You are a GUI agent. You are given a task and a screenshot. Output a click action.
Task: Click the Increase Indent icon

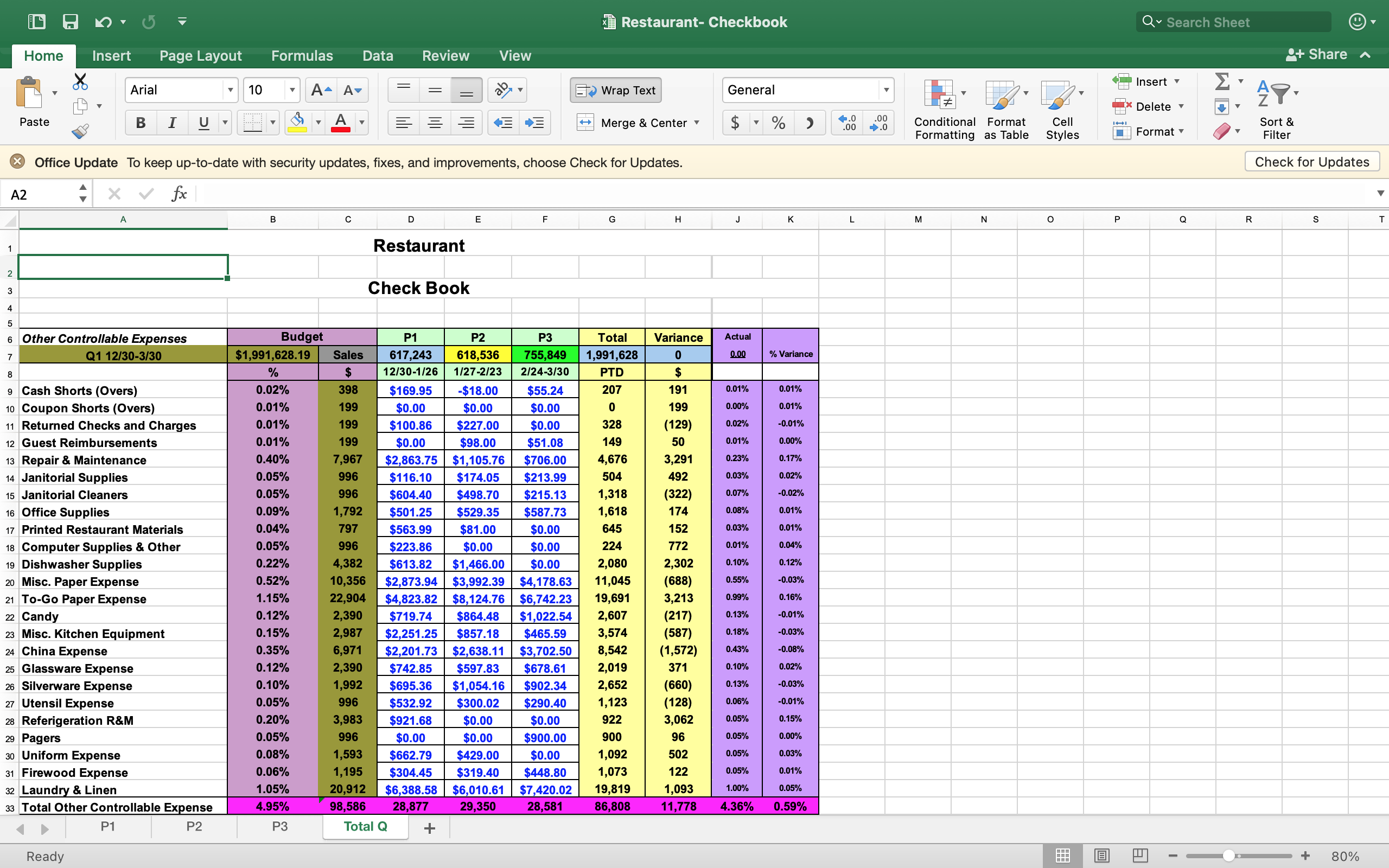(x=534, y=123)
